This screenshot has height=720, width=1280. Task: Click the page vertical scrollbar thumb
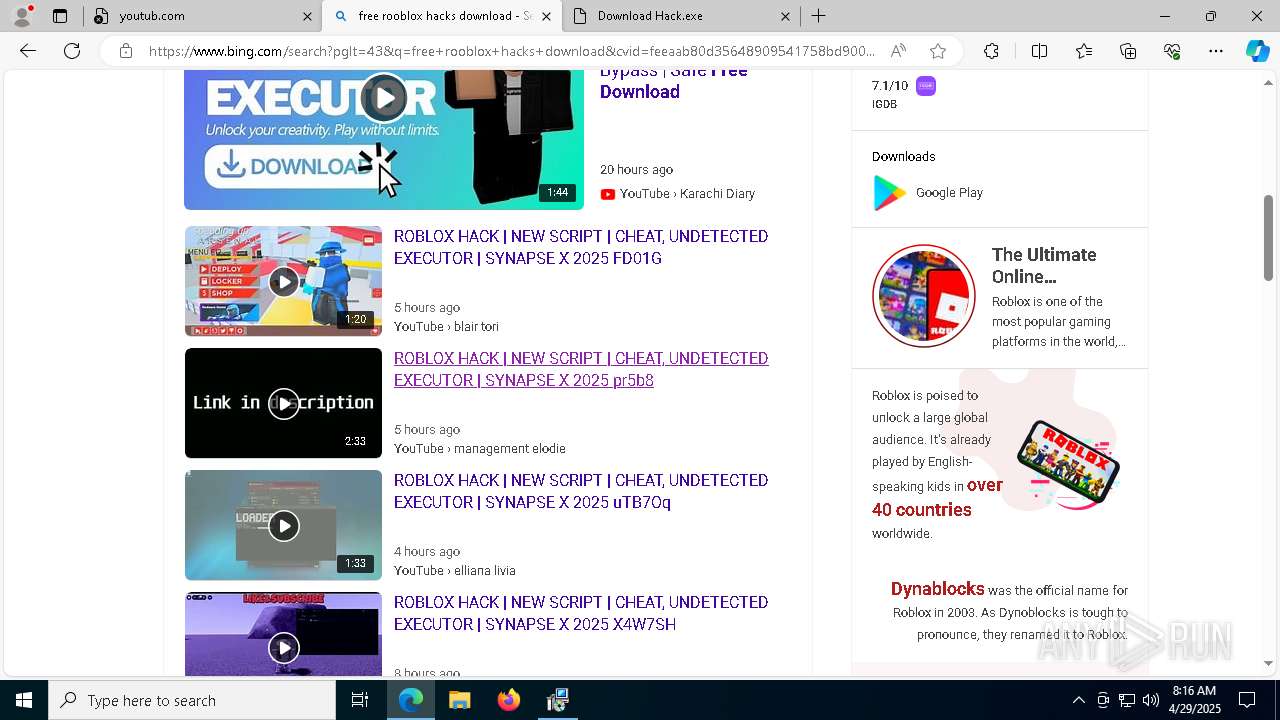coord(1268,238)
